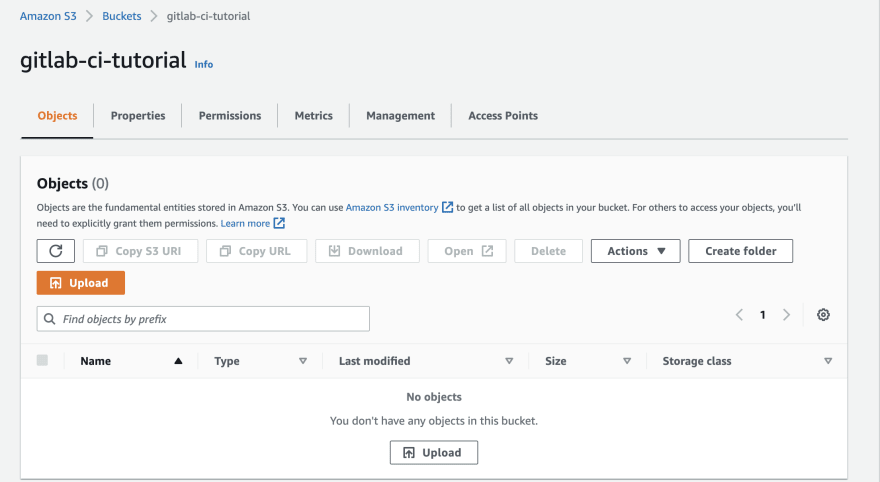Click the Copy URL button
The width and height of the screenshot is (880, 482).
[256, 251]
